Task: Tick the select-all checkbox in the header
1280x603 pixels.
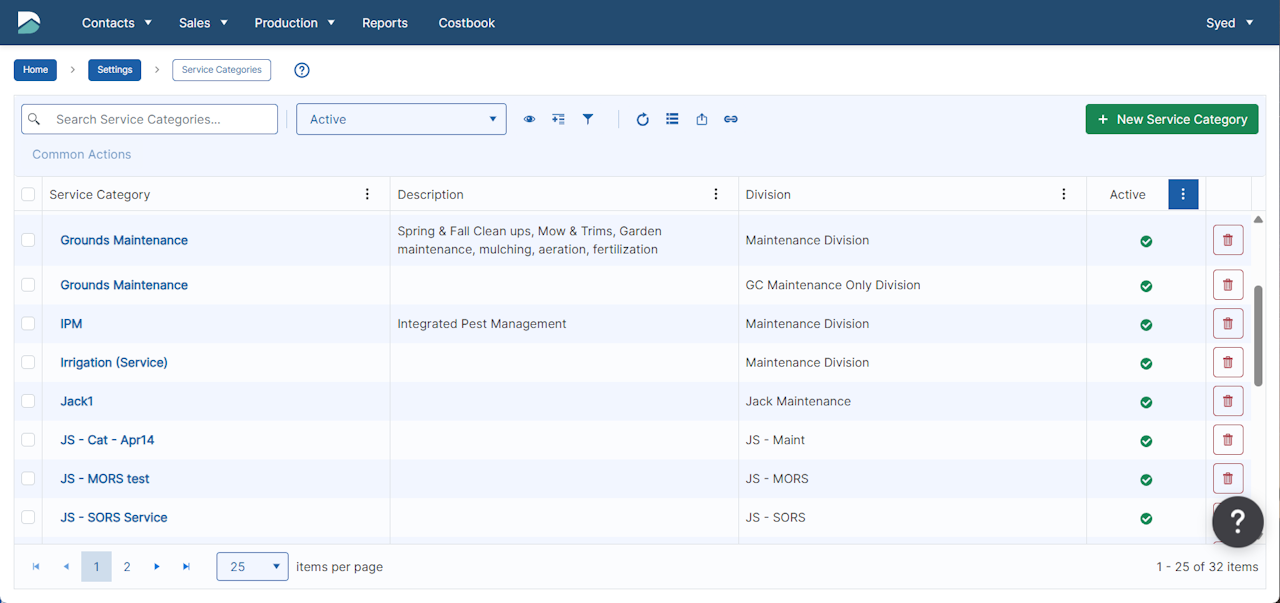Action: (28, 194)
